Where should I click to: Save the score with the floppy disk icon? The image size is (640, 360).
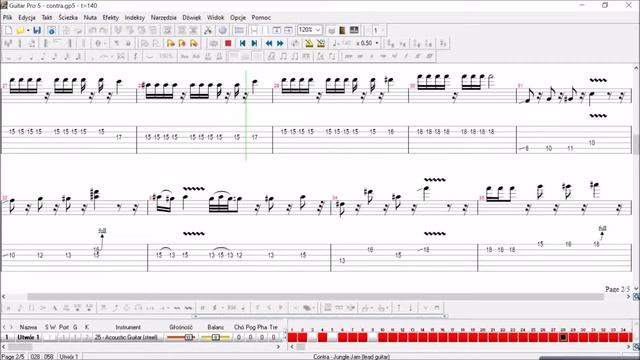pos(37,31)
